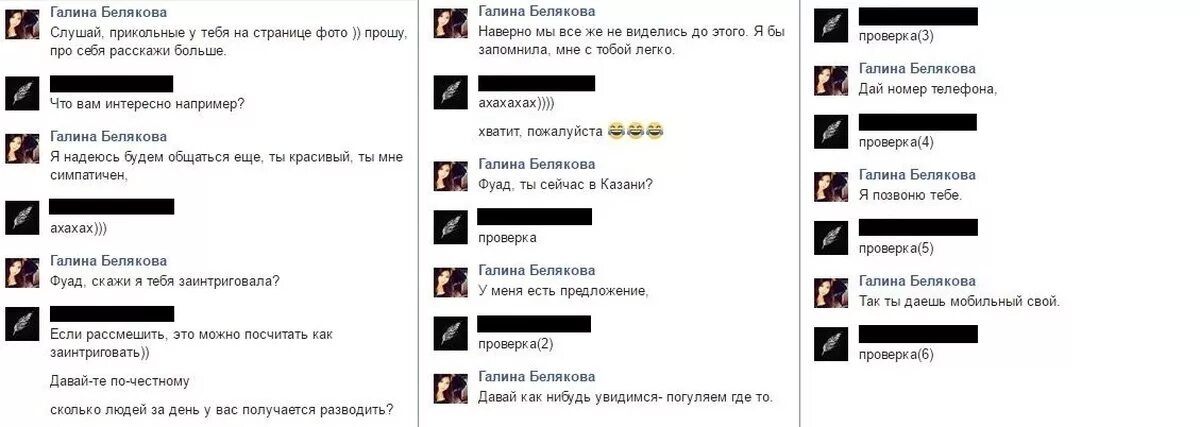Image resolution: width=1200 pixels, height=427 pixels.
Task: Click feather avatar next to 'Что вам интересно например?'
Action: pyautogui.click(x=23, y=92)
